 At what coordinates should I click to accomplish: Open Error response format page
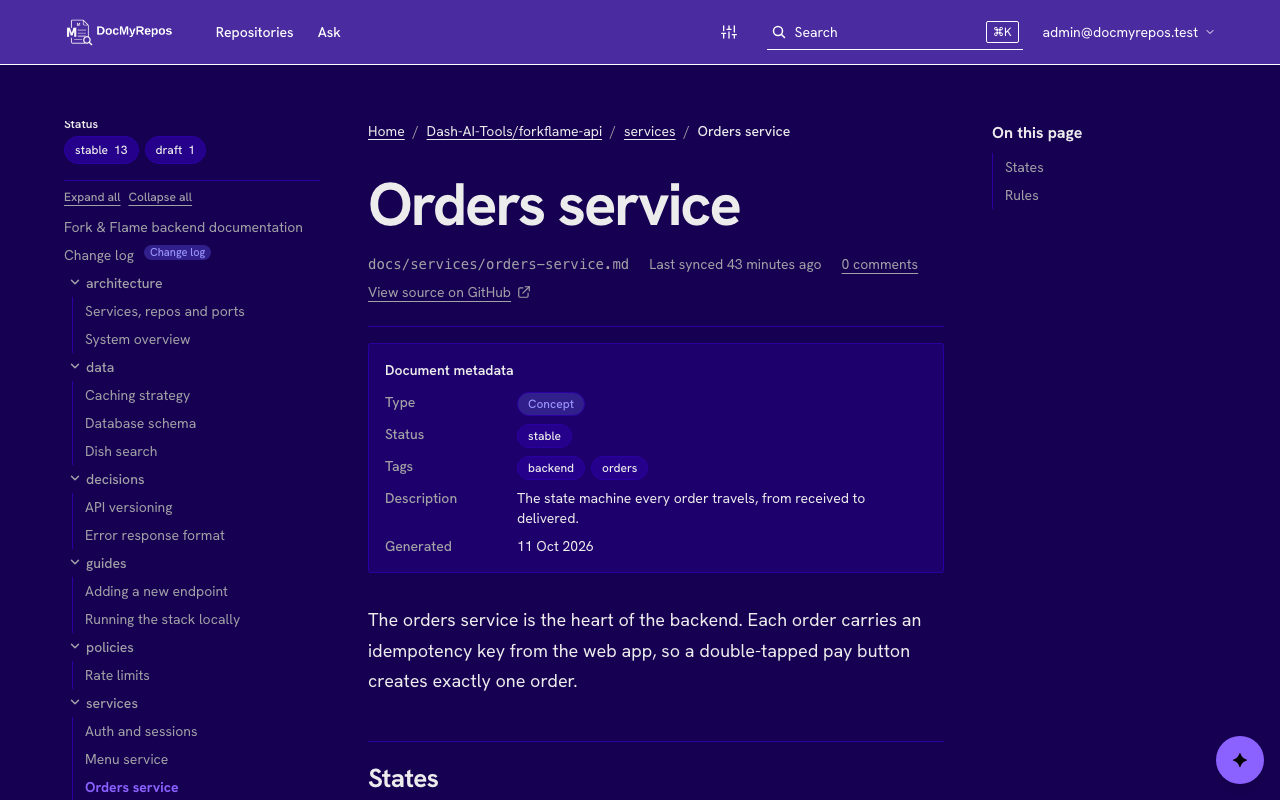tap(155, 535)
